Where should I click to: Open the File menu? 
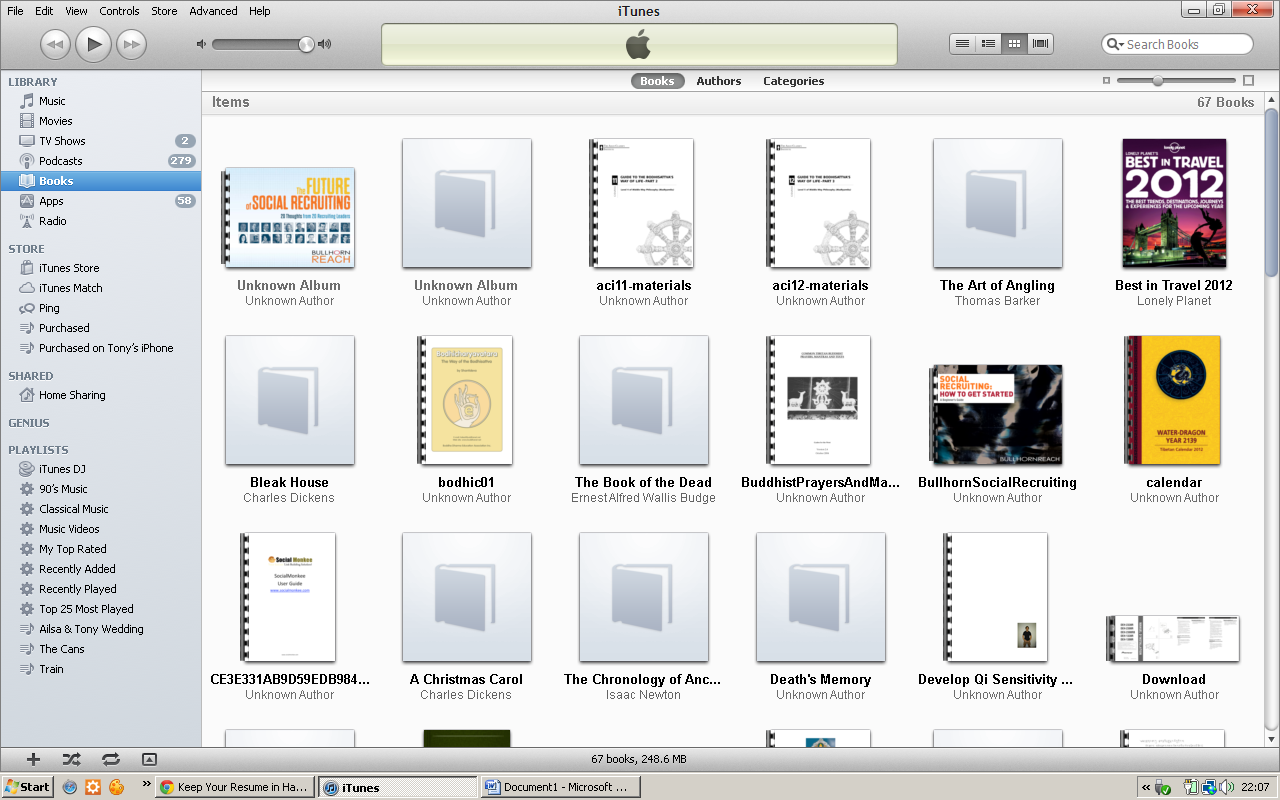coord(15,11)
